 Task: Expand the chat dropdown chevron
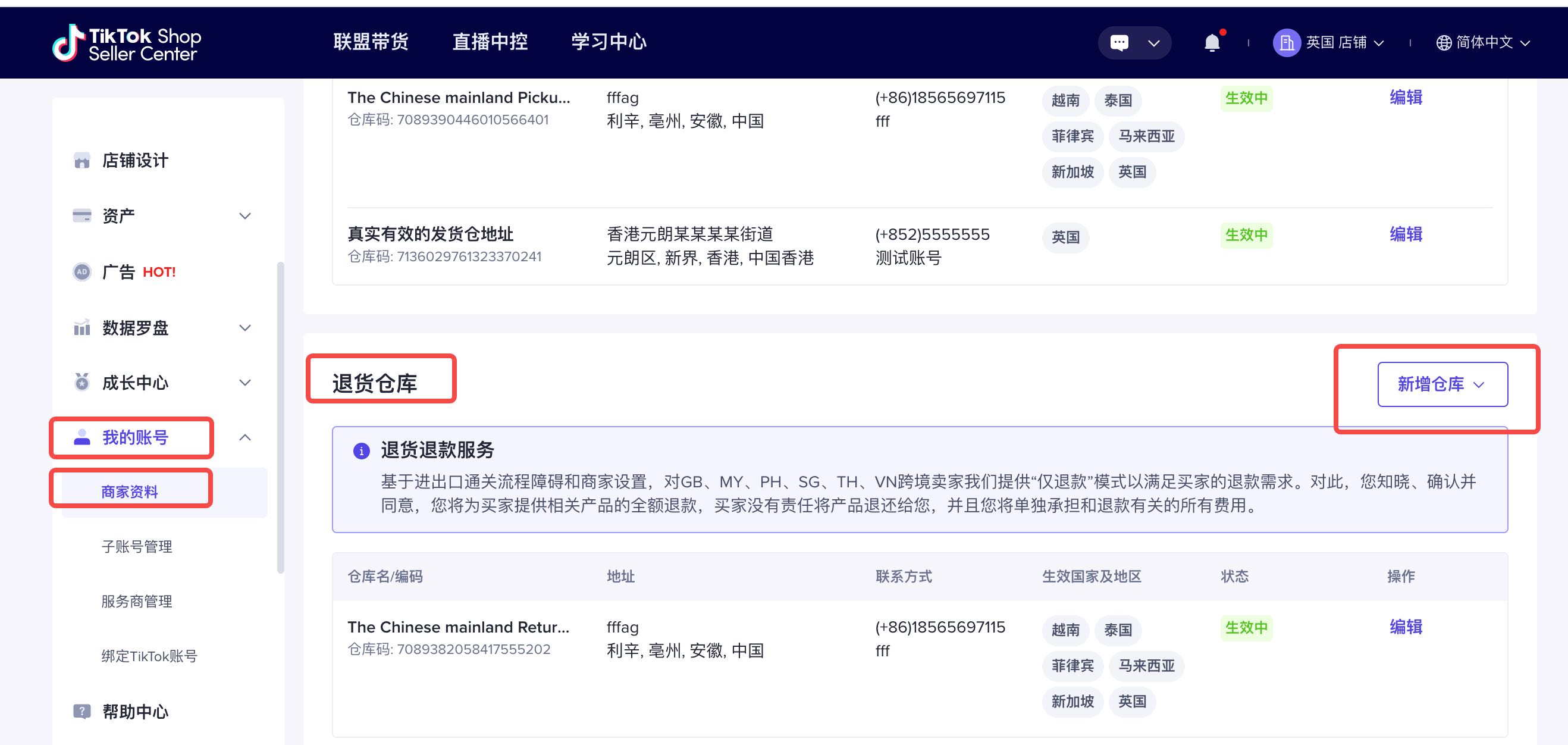(1153, 43)
